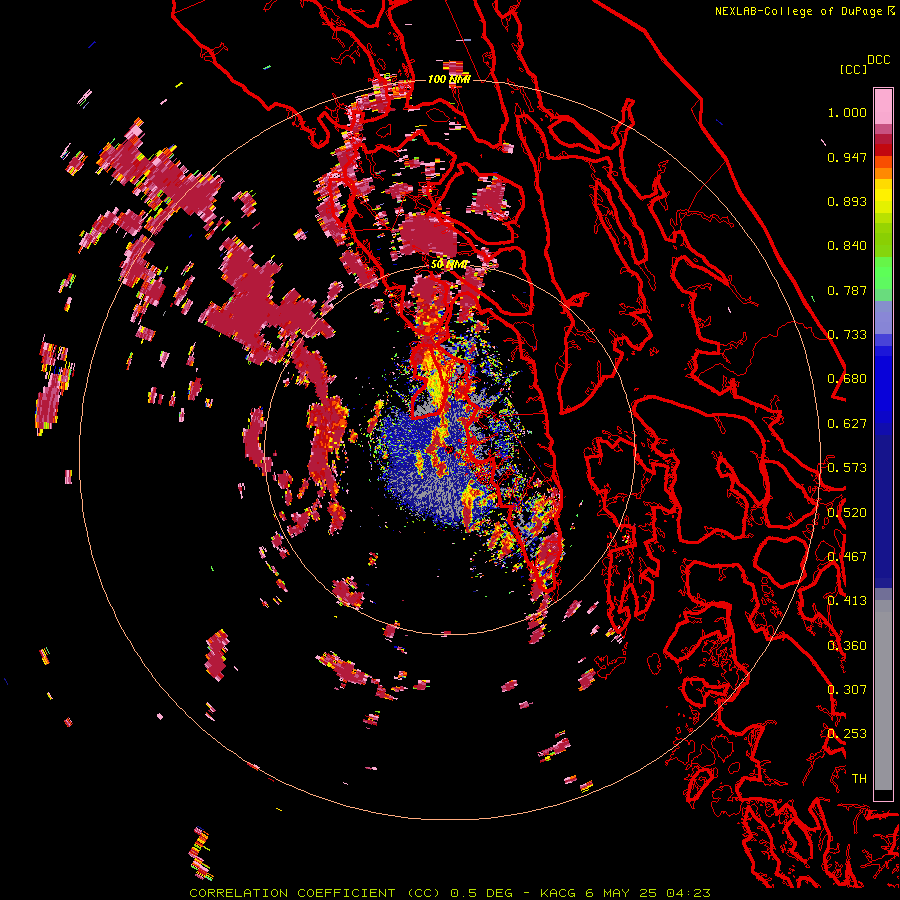Click the 50 NMI range ring label

(x=449, y=264)
